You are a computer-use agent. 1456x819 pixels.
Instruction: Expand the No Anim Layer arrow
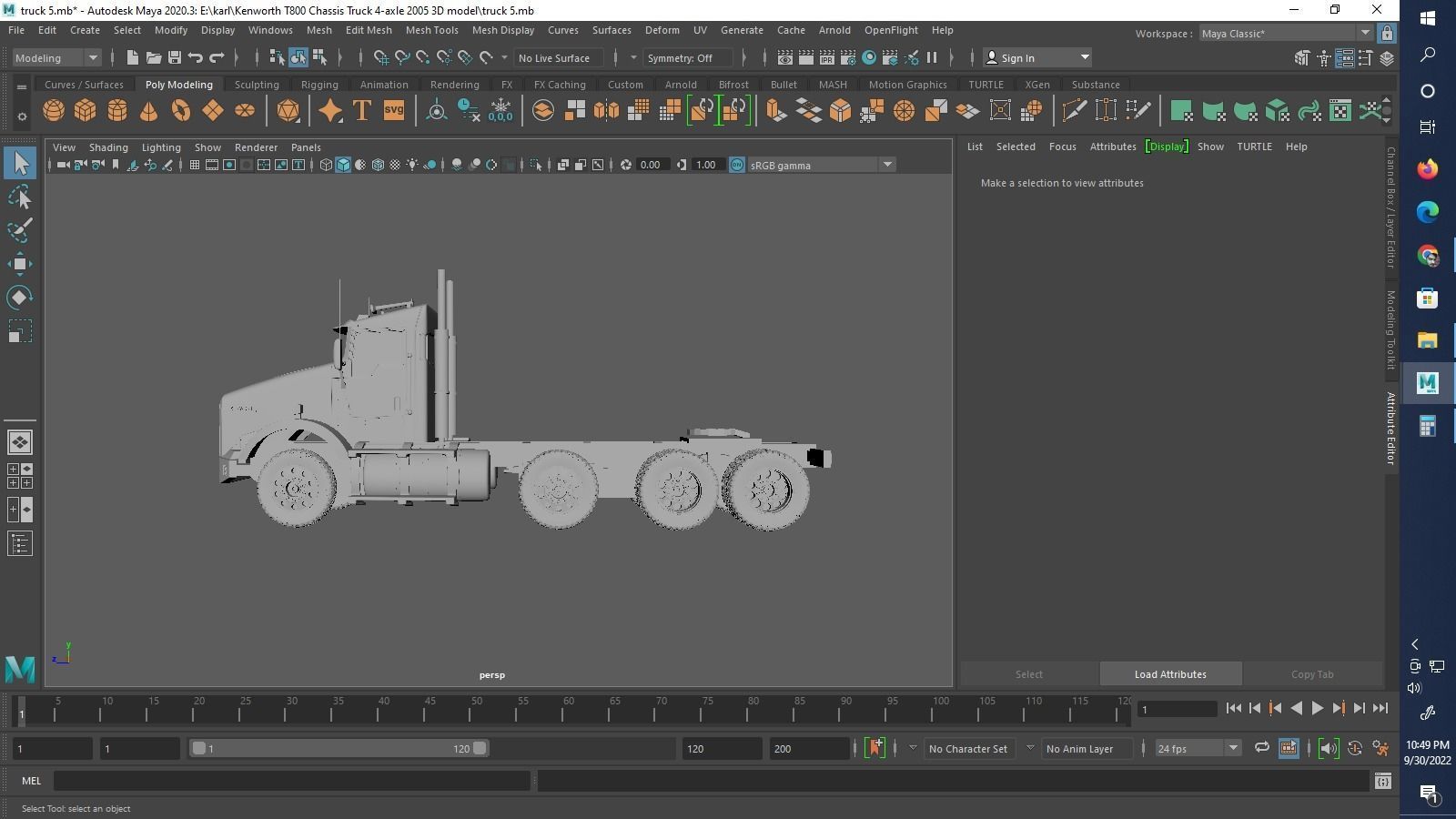coord(1030,748)
